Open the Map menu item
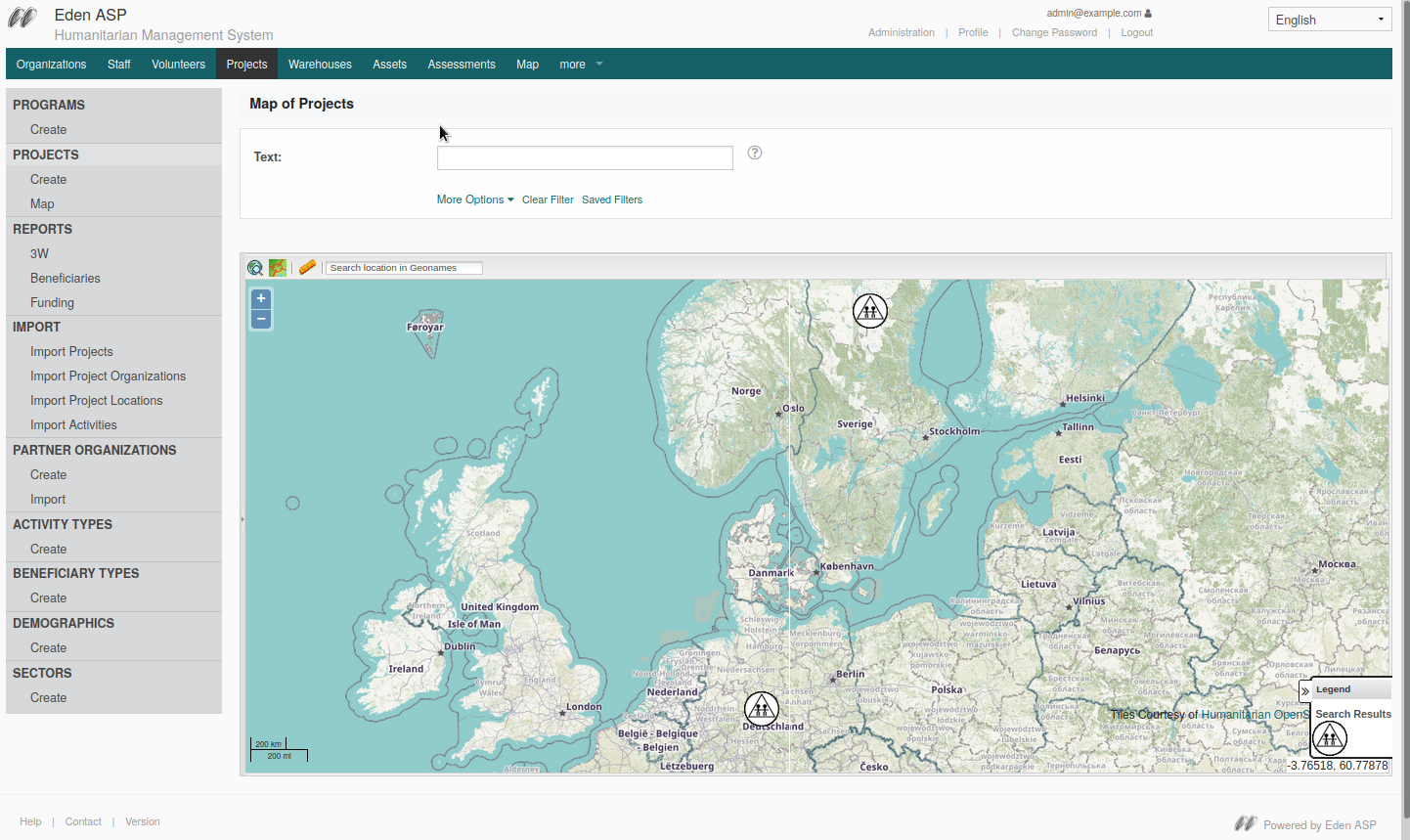 (528, 65)
